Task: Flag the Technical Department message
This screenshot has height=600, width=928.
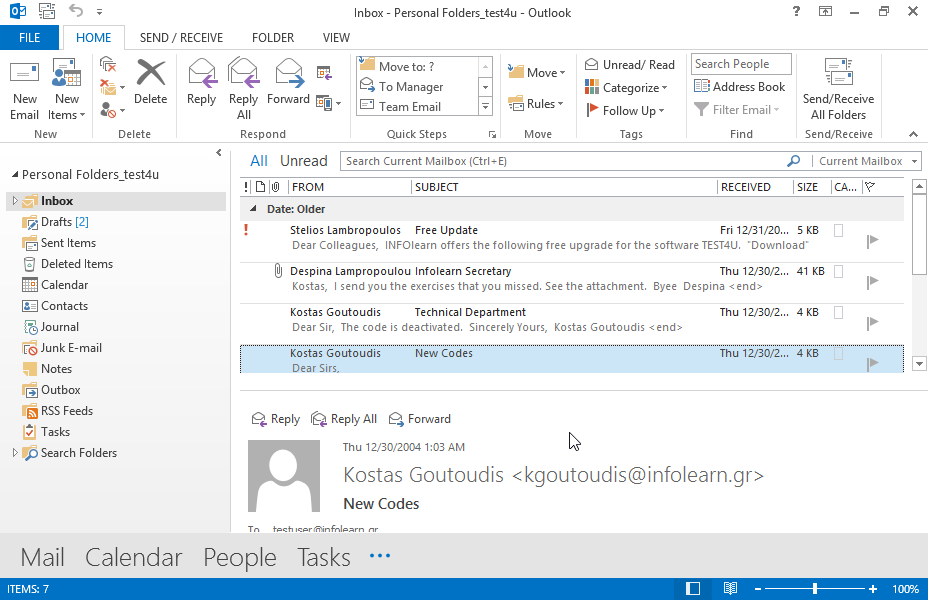Action: coord(872,322)
